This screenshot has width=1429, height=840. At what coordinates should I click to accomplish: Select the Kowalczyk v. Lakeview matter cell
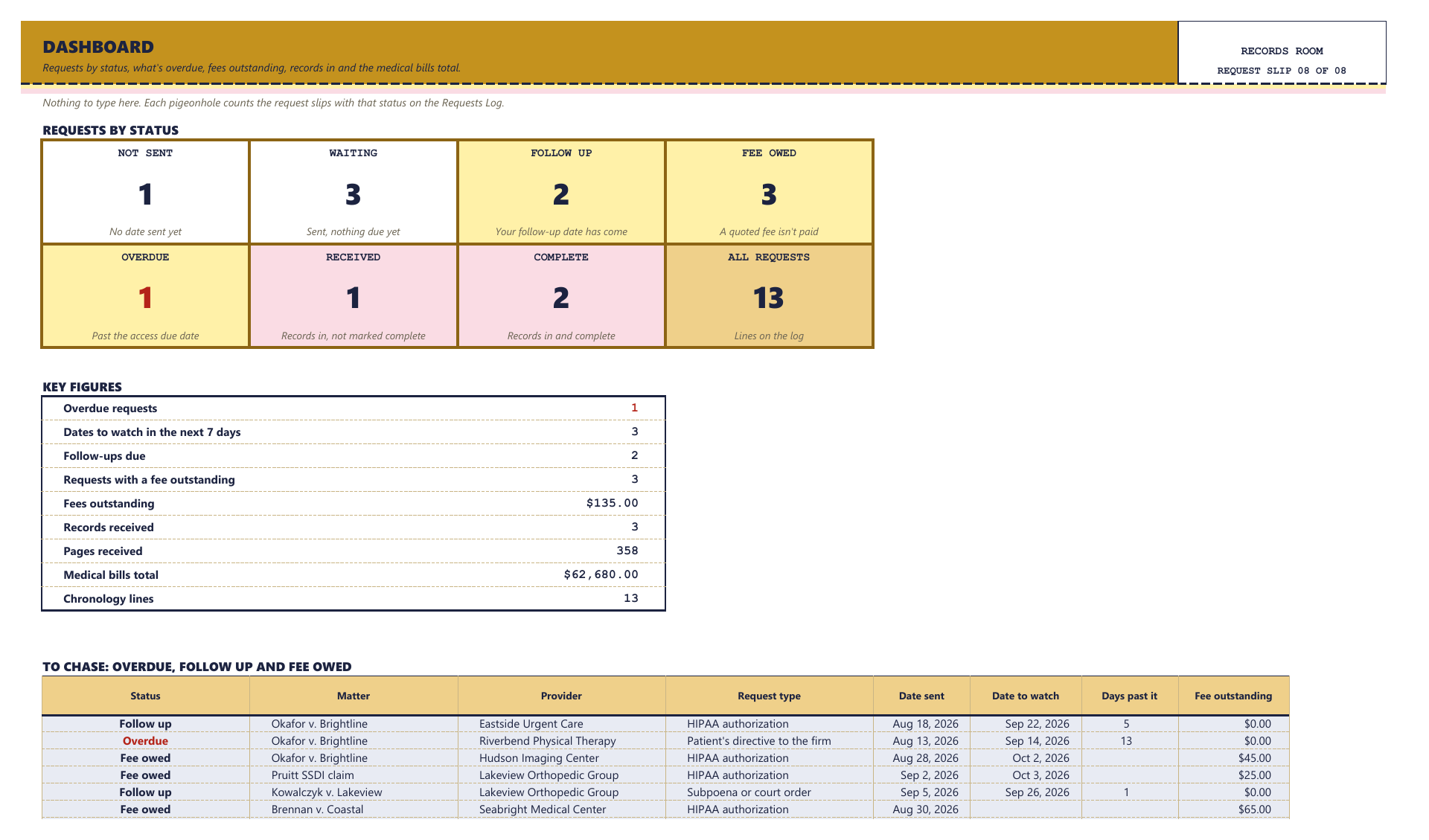pyautogui.click(x=353, y=792)
